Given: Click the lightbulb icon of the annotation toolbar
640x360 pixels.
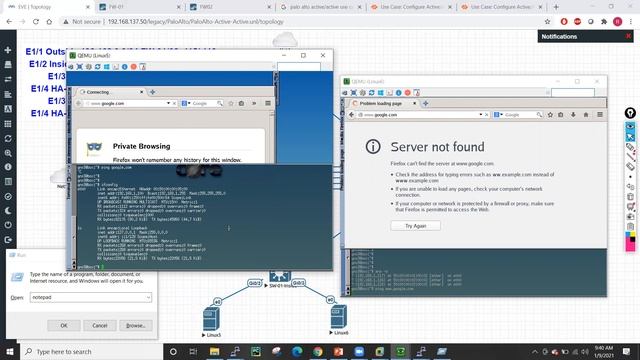Looking at the screenshot, I should coord(630,113).
